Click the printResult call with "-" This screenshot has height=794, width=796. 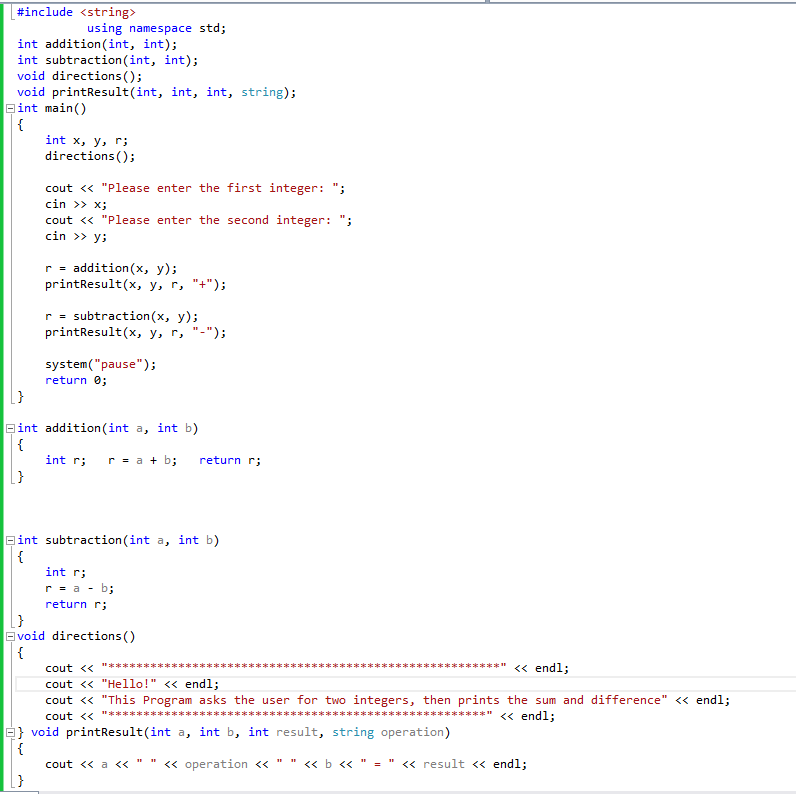point(136,333)
